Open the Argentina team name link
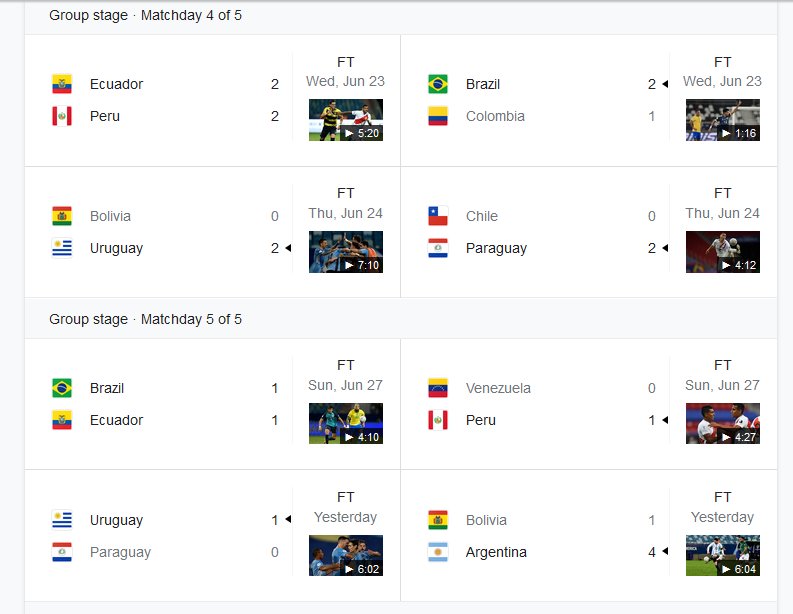Screen dimensions: 793x614 click(x=496, y=552)
